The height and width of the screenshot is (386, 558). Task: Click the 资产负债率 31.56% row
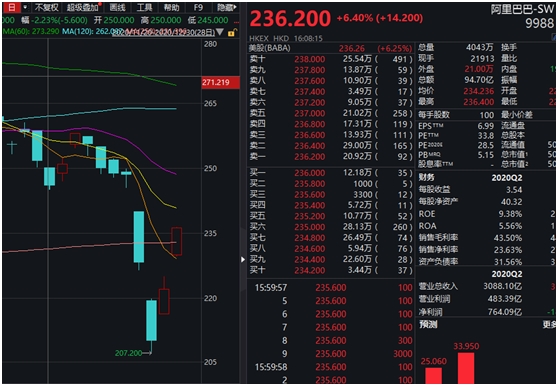470,261
